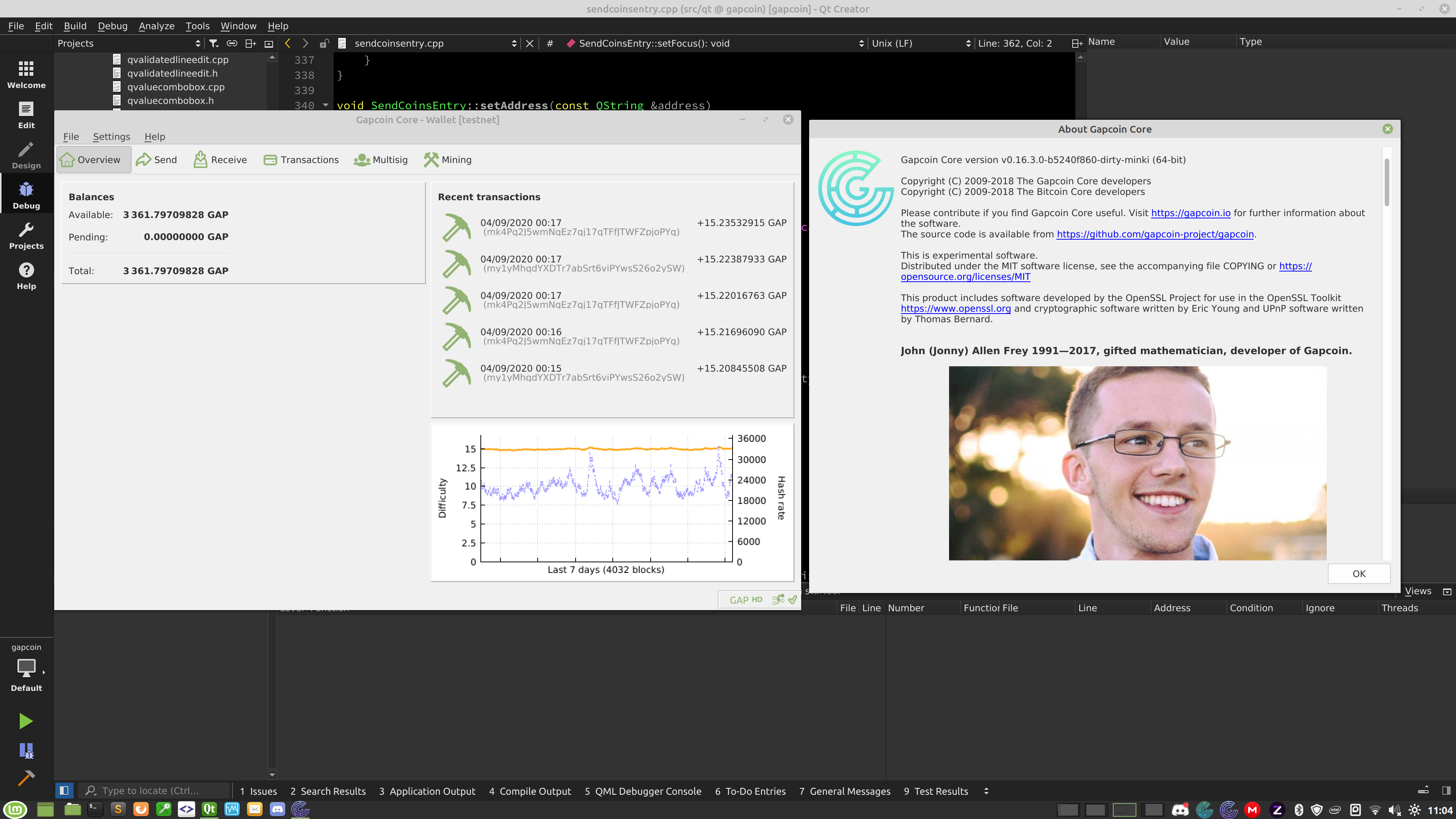Toggle the left sidebar visibility button
Viewport: 1456px width, 819px height.
pos(64,791)
